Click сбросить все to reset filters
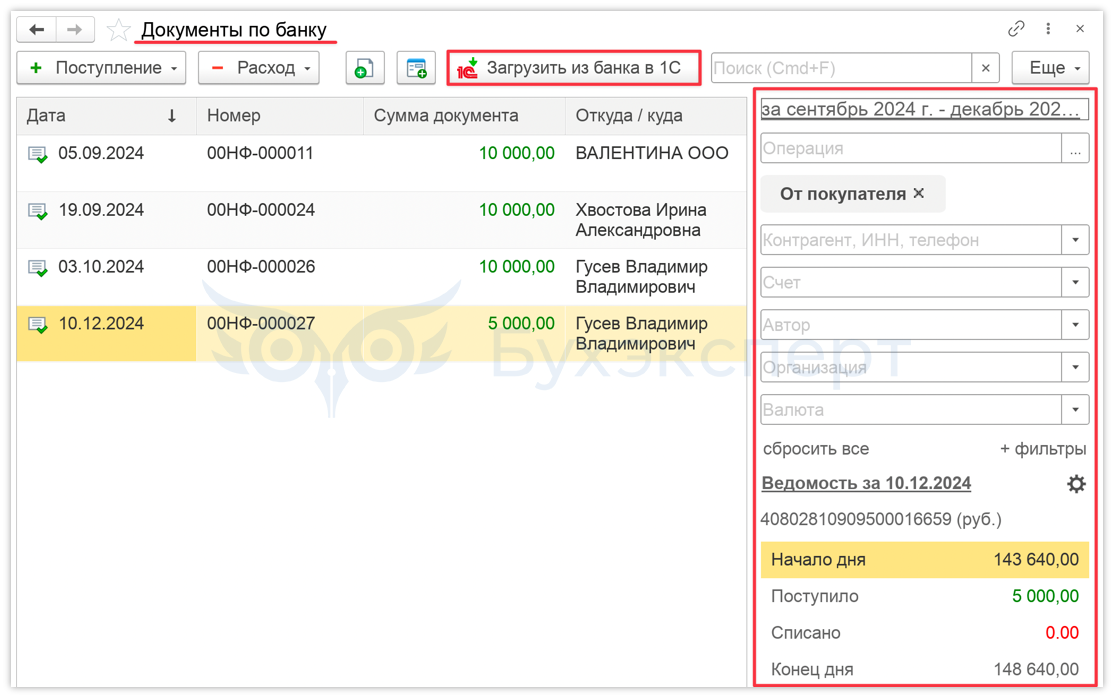Screen dimensions: 1114x698 815,449
